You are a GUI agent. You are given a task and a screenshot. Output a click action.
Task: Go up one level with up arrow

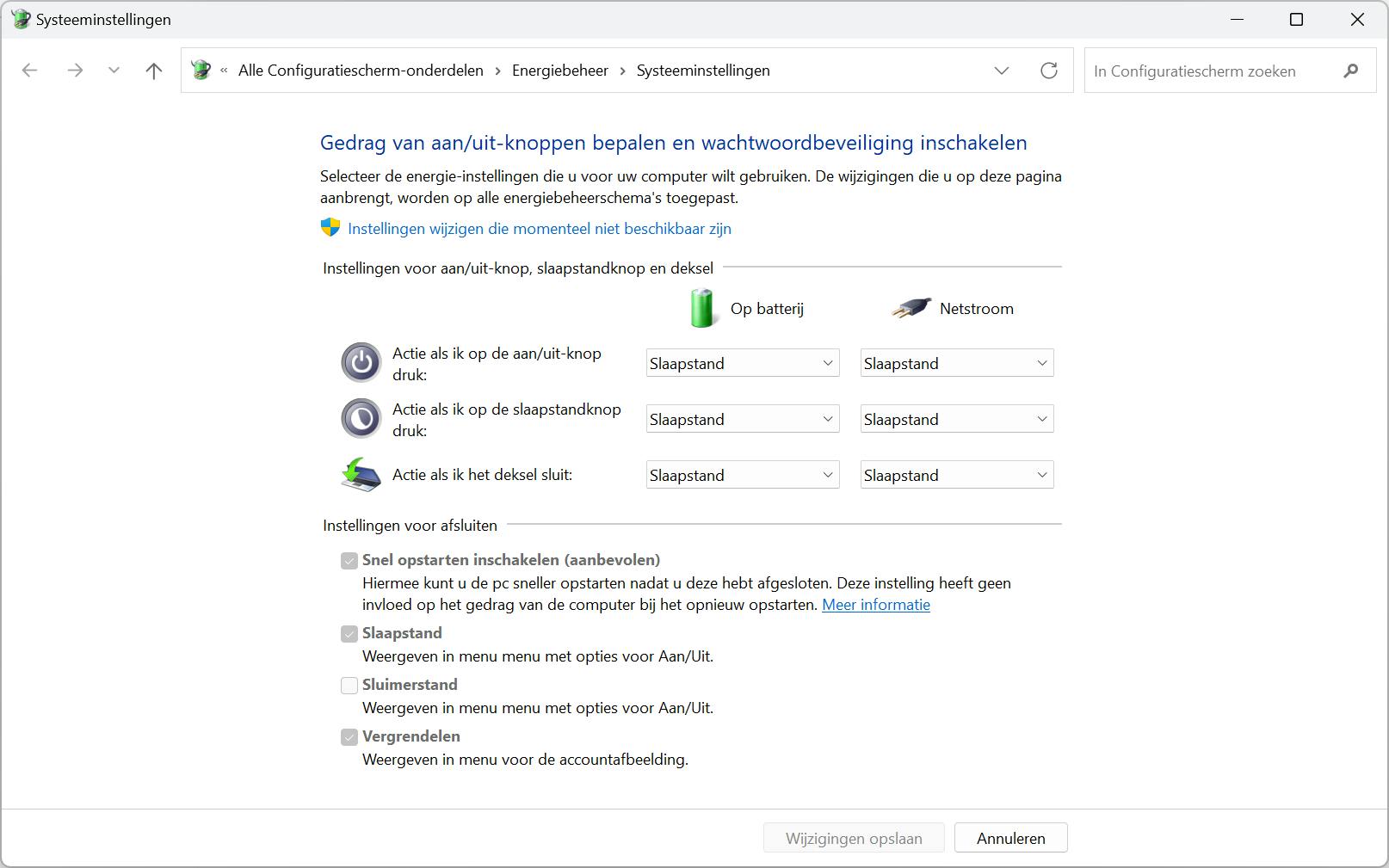tap(154, 71)
